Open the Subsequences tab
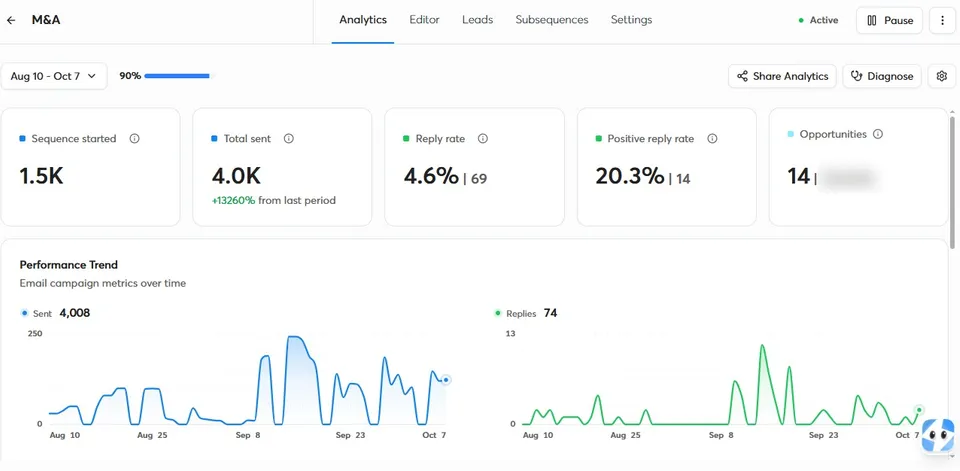The width and height of the screenshot is (960, 471). coord(552,20)
